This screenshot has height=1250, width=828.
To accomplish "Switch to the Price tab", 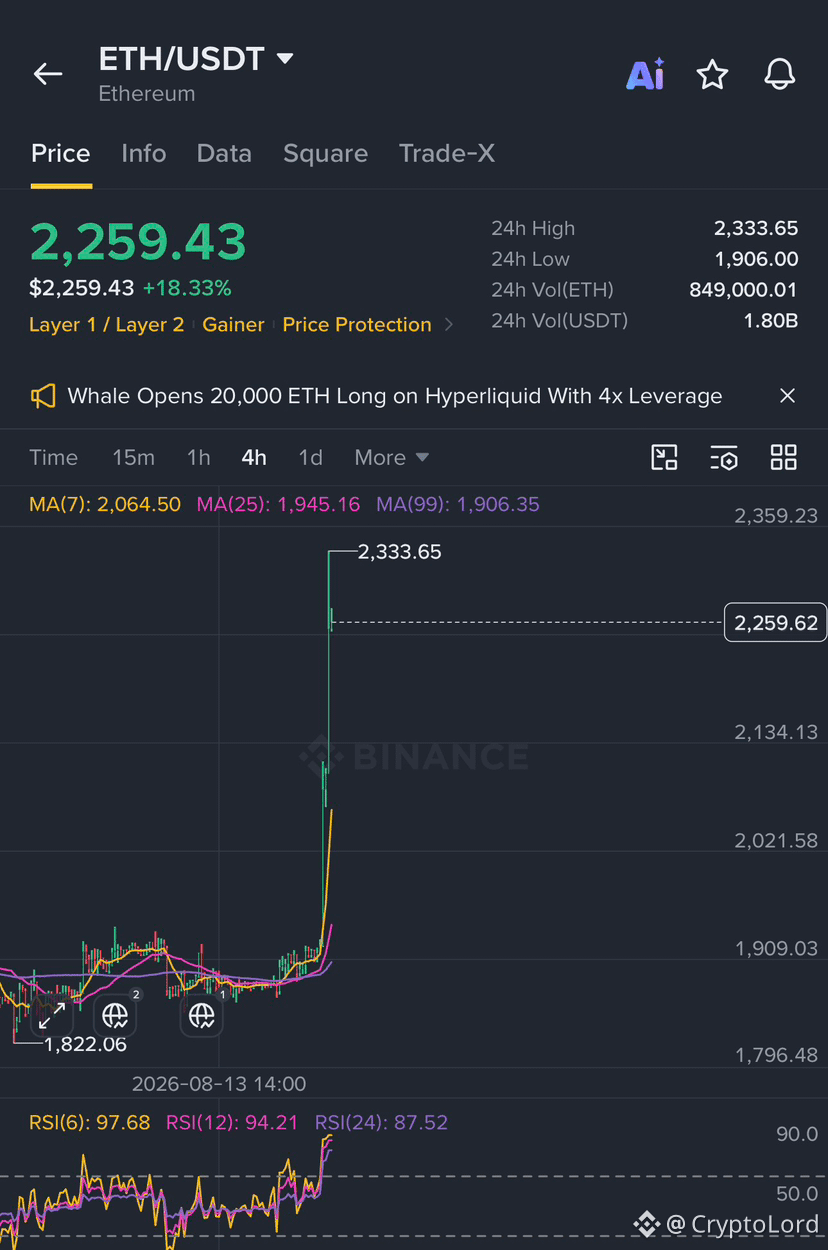I will 61,153.
